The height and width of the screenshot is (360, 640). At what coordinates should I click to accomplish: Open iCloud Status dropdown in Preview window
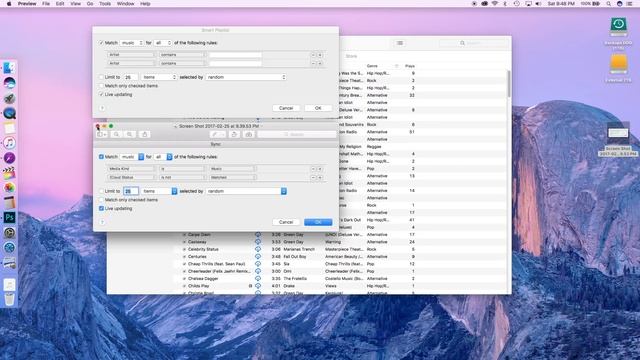tap(131, 178)
